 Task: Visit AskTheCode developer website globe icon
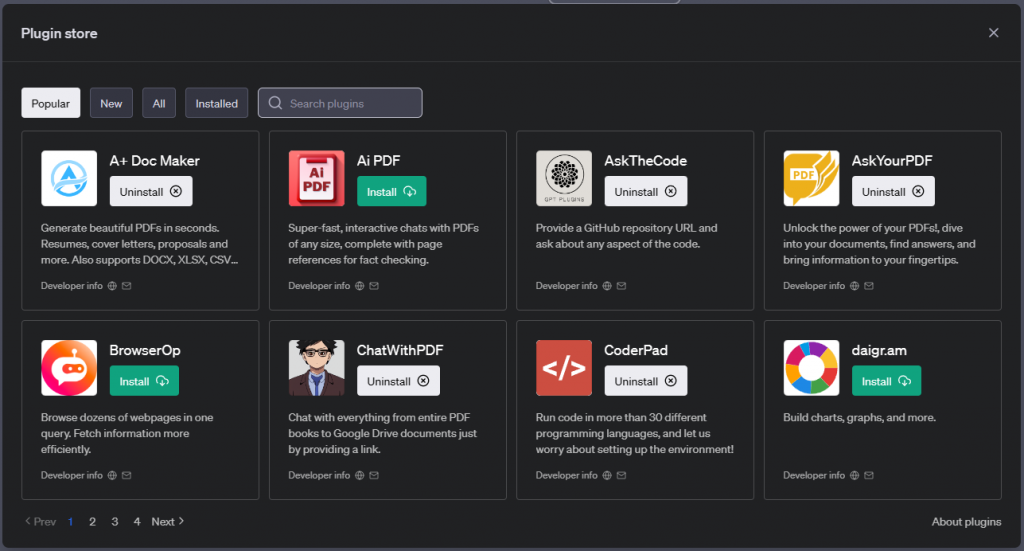(x=607, y=286)
